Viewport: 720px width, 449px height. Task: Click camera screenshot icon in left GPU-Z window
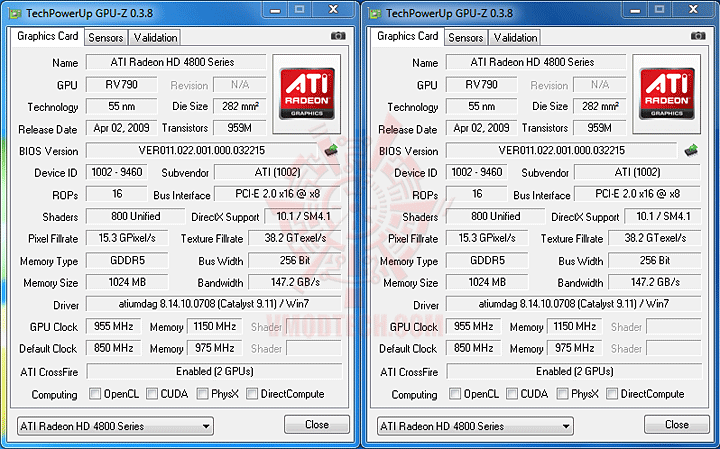click(x=338, y=36)
